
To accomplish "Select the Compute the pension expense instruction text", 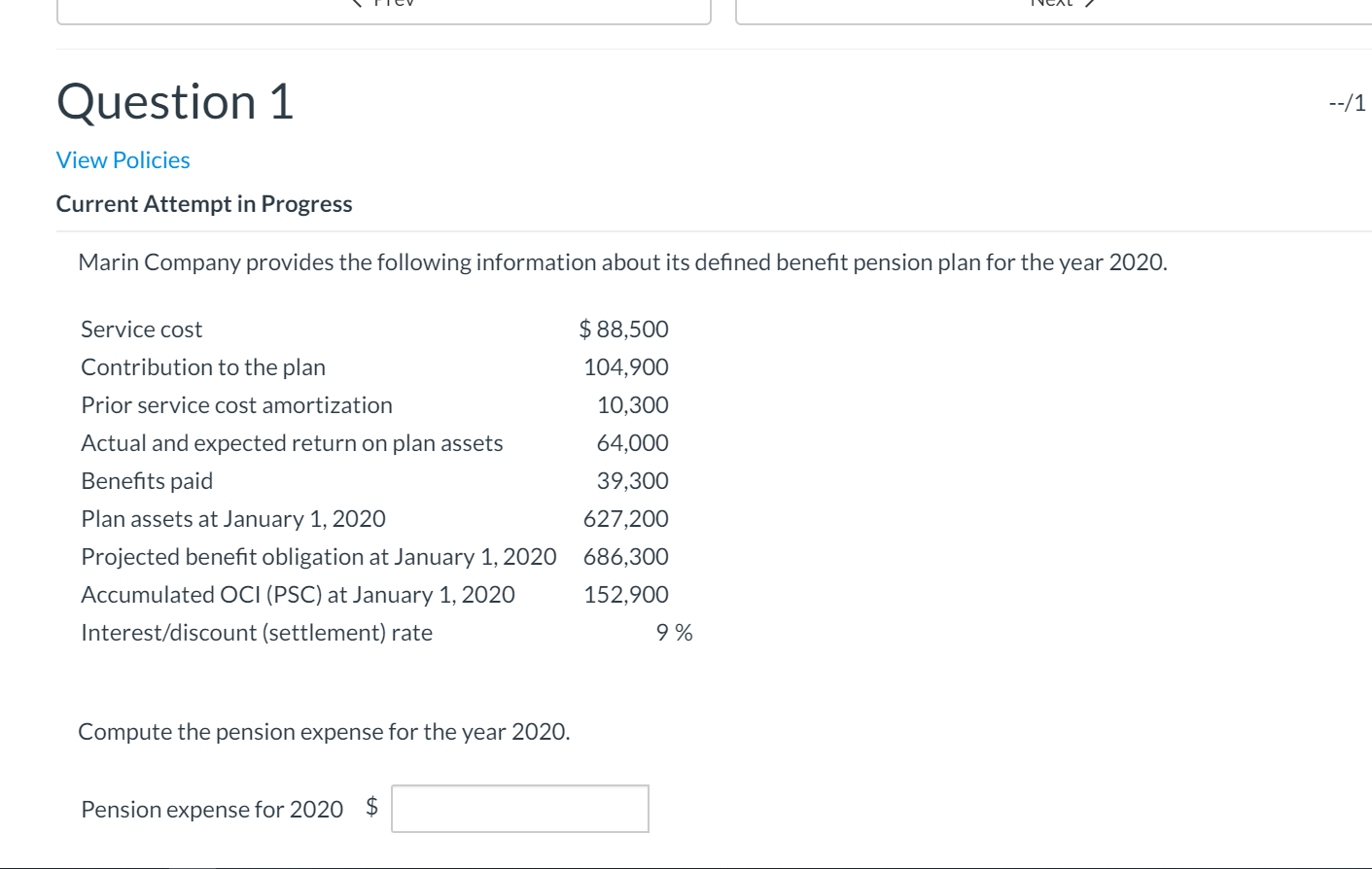I will coord(326,731).
